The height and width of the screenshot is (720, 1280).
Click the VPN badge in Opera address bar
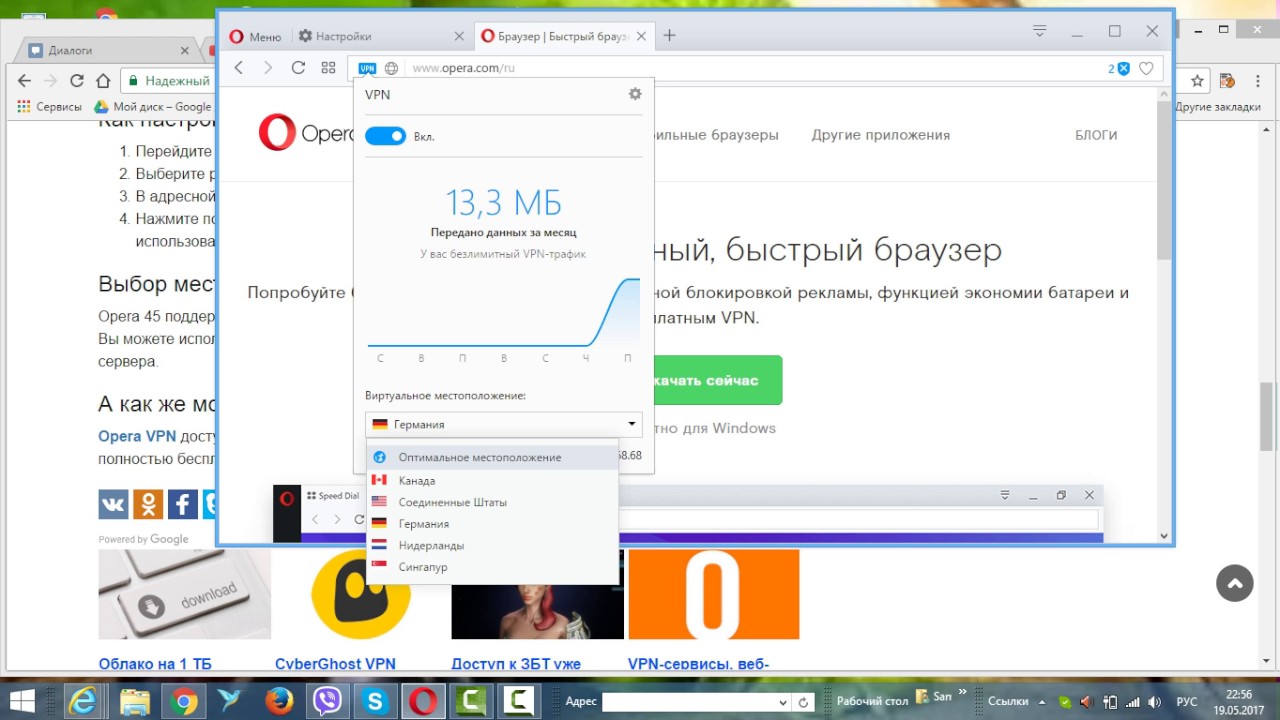(x=367, y=68)
